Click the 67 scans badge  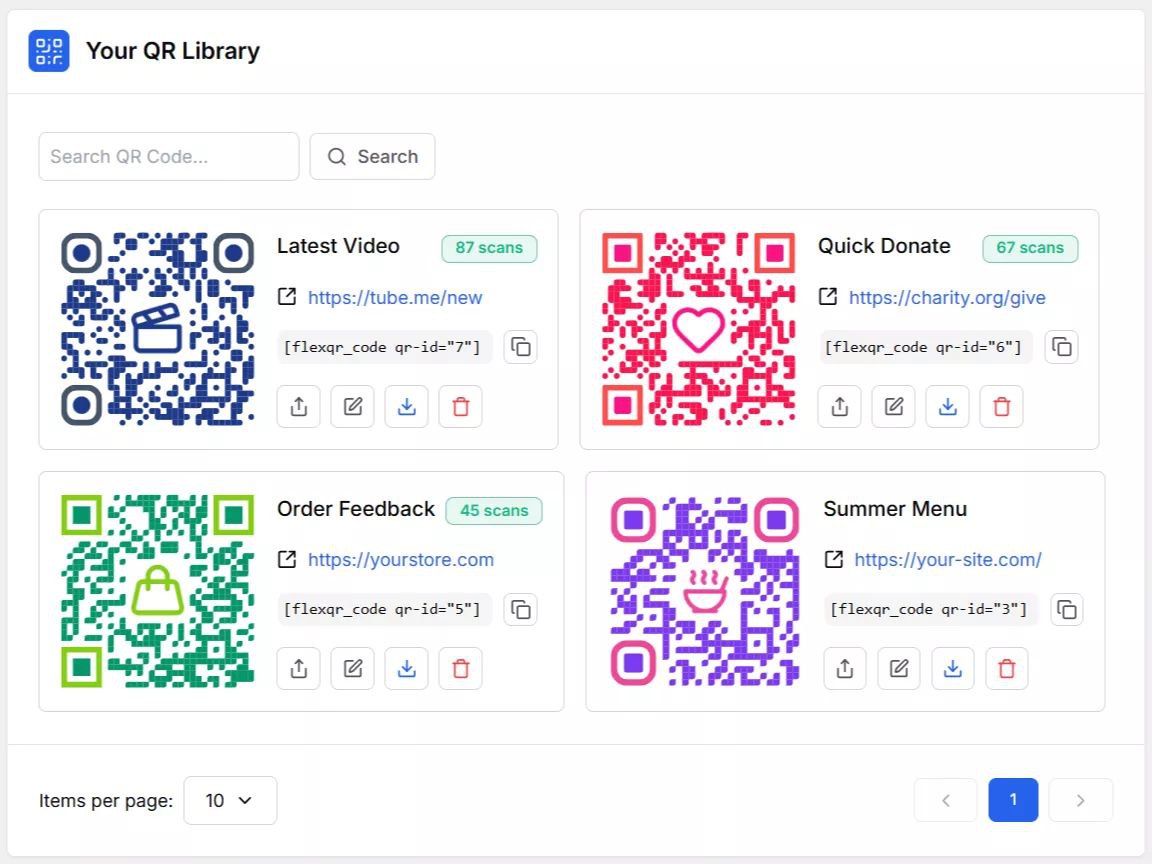(1030, 248)
